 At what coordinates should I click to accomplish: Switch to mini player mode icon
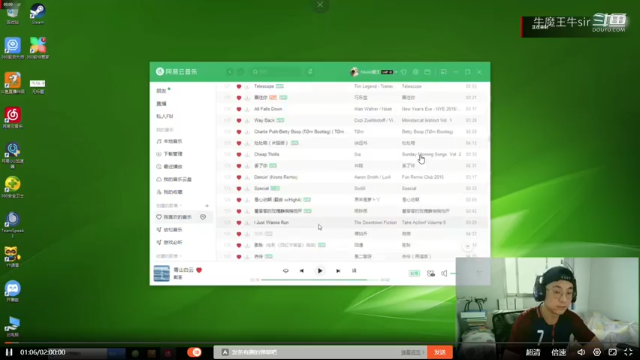click(x=444, y=72)
